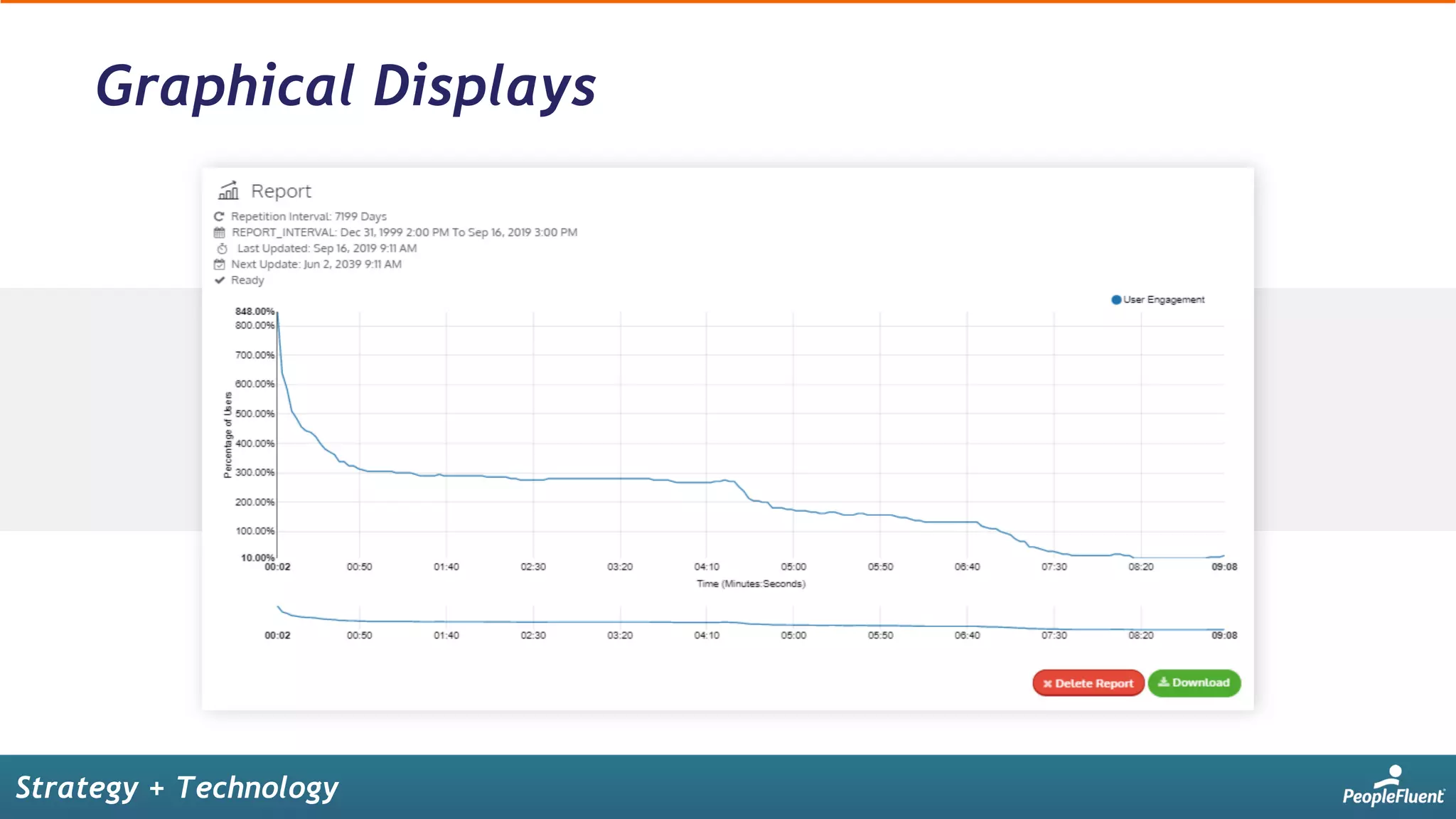Select 'Last Updated: Sep 16, 2019 9:11 AM'
This screenshot has width=1456, height=819.
click(327, 248)
